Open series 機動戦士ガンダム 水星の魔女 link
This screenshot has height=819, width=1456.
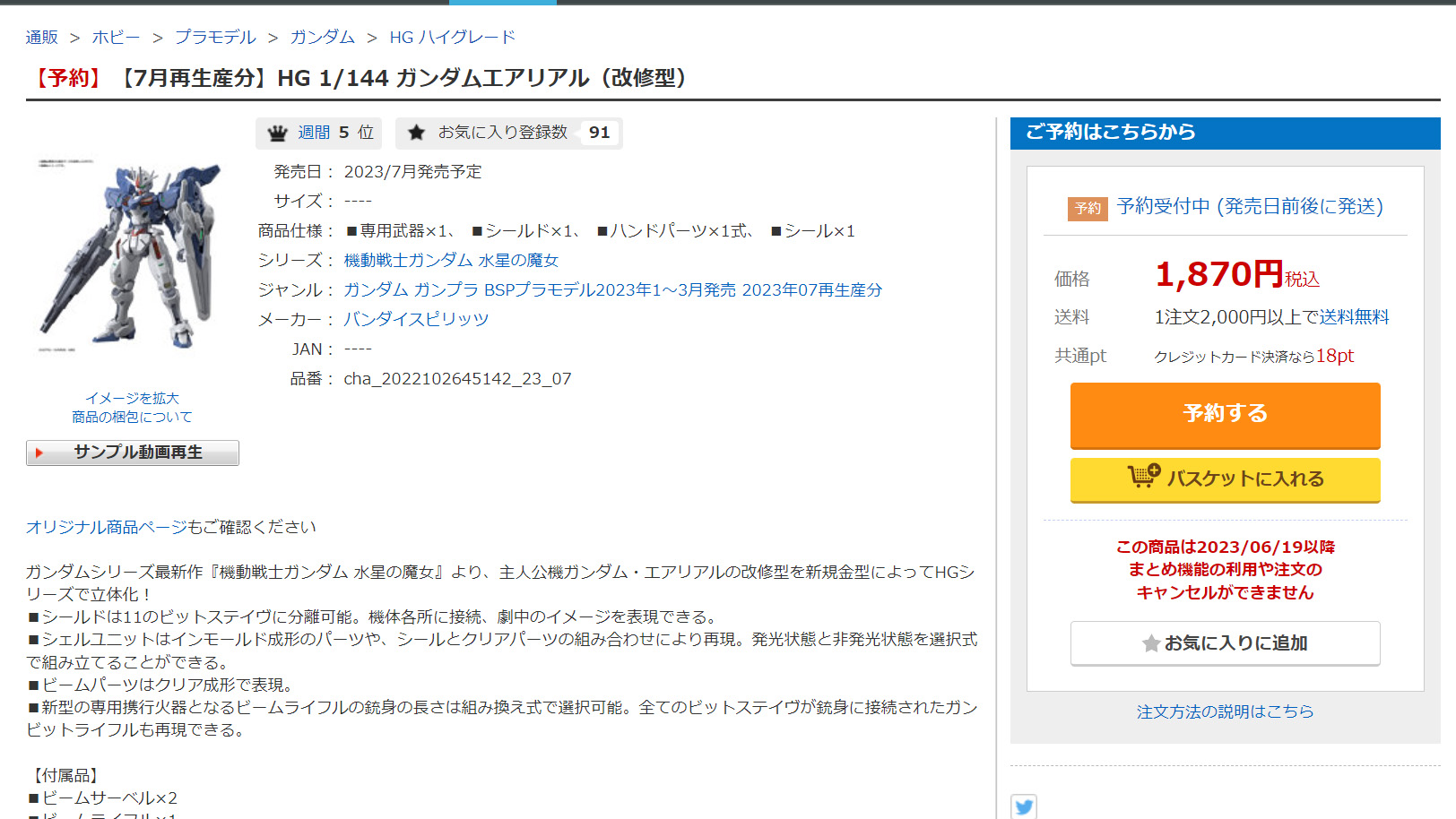[x=451, y=260]
